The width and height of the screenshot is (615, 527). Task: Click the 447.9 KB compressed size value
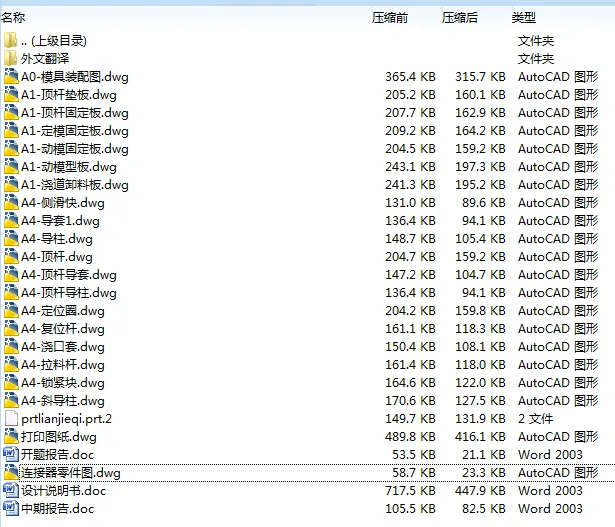(x=480, y=491)
